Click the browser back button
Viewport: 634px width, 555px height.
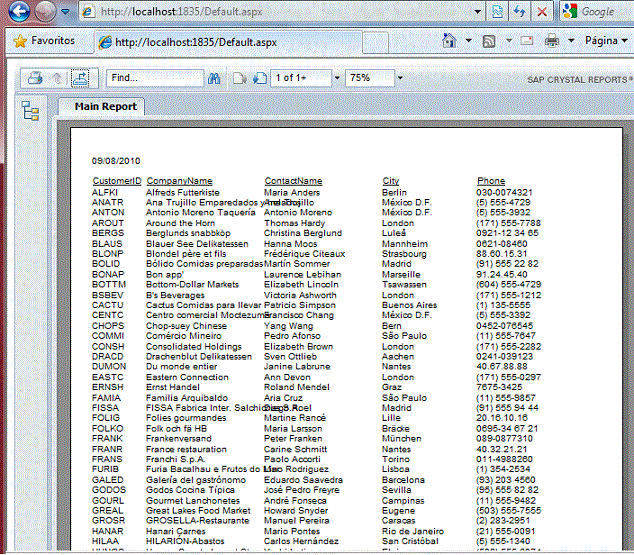[15, 12]
